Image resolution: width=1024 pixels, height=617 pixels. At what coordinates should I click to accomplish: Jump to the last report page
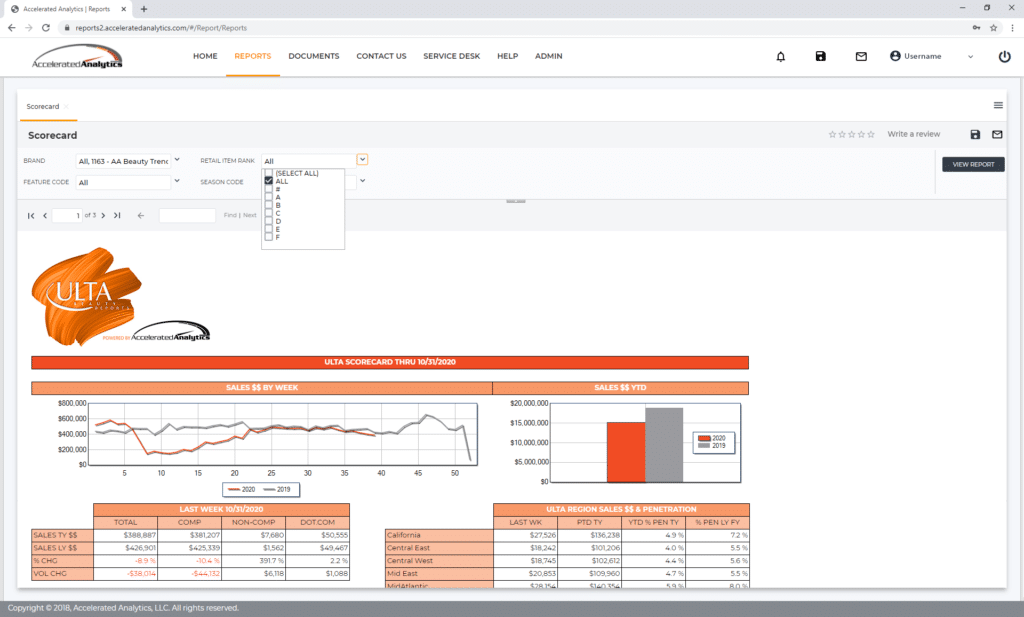click(117, 215)
